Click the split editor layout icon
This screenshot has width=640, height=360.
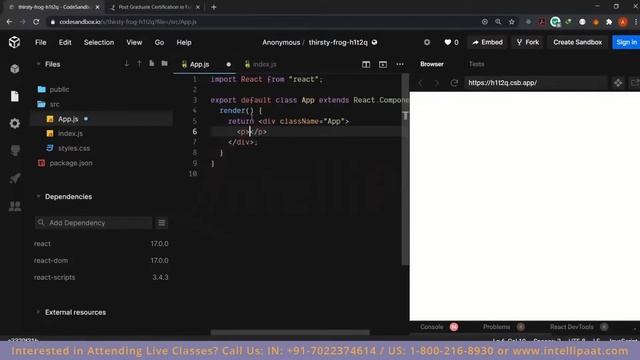(x=366, y=64)
